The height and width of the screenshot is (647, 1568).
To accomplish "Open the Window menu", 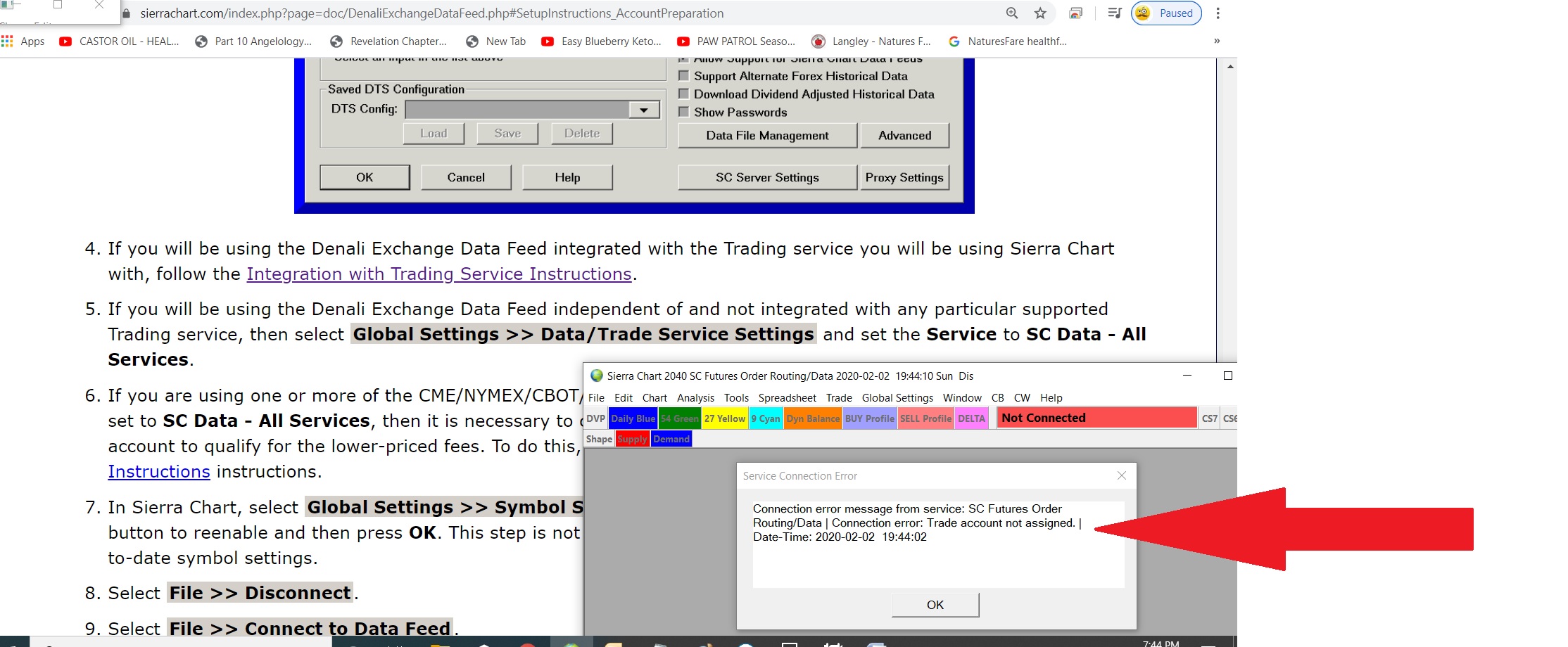I will (x=962, y=397).
